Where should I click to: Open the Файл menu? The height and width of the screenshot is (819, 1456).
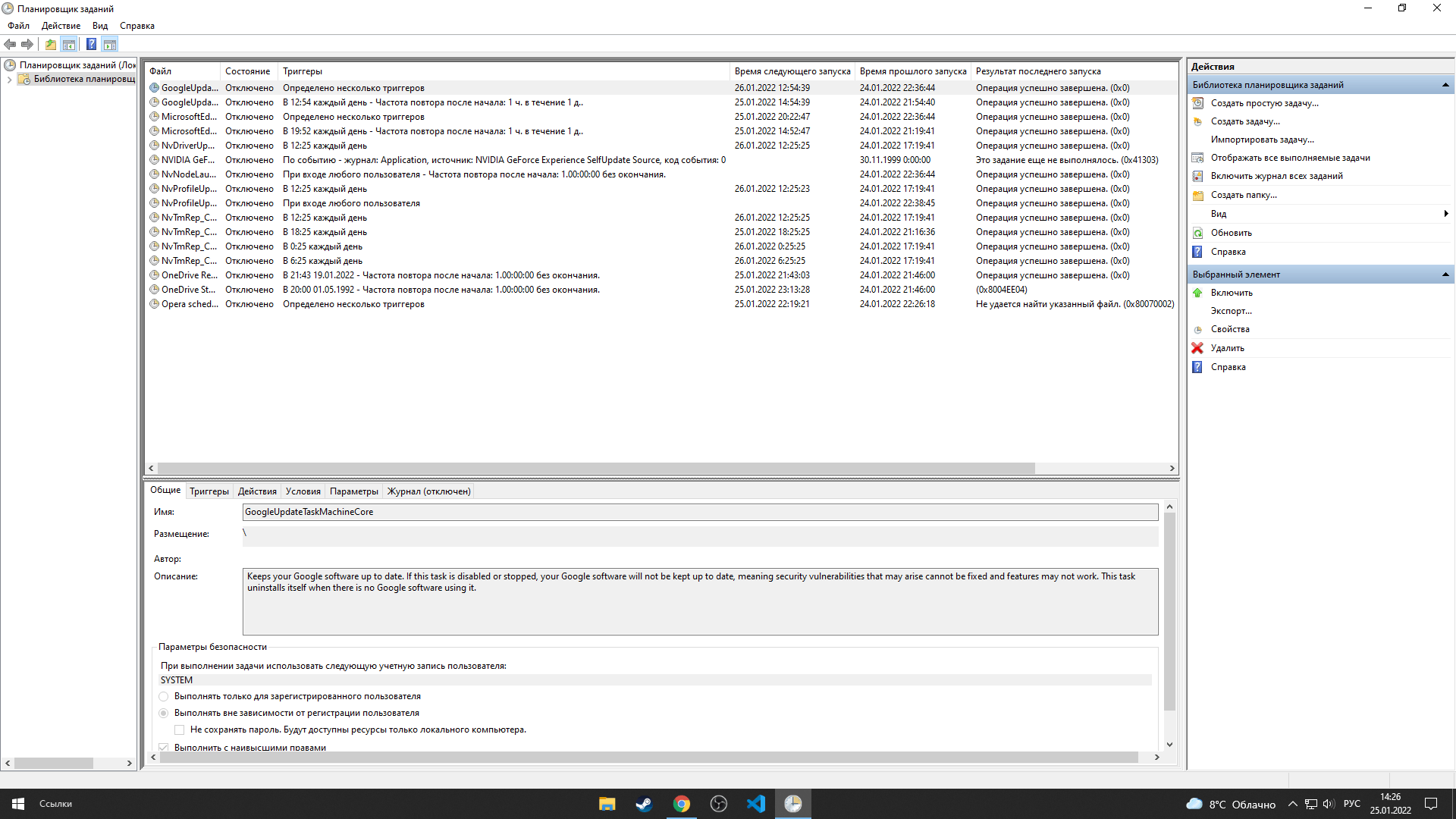pos(19,26)
